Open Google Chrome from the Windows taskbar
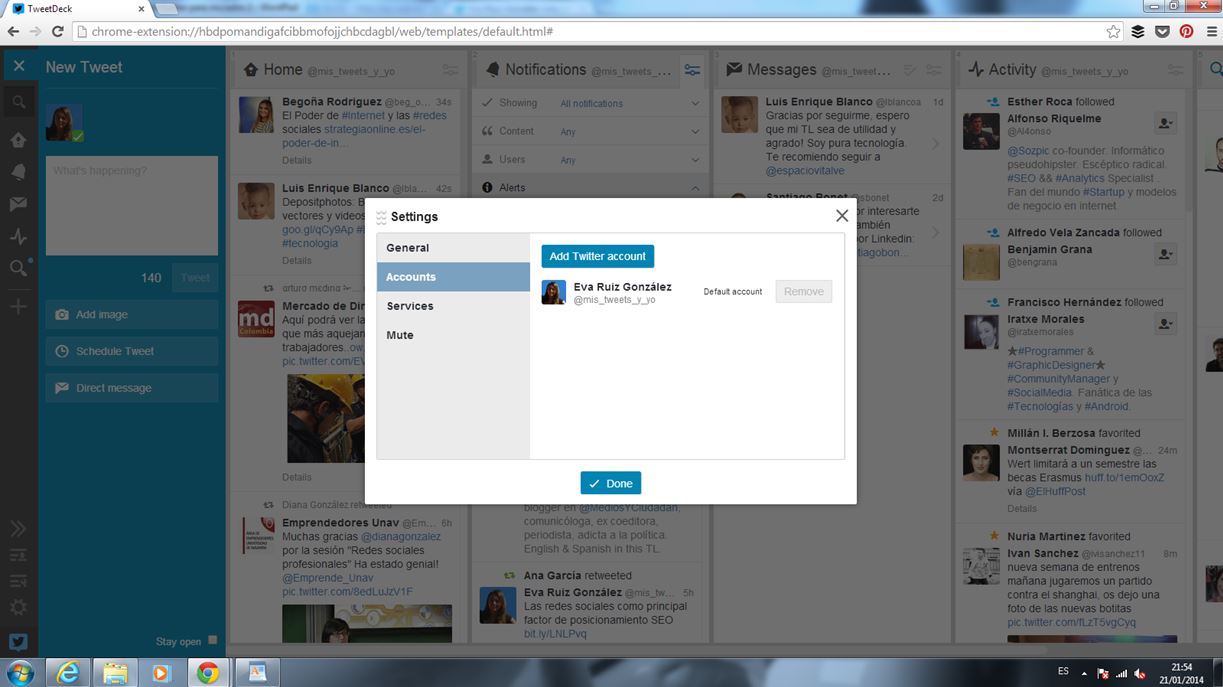The image size is (1223, 687). (207, 673)
